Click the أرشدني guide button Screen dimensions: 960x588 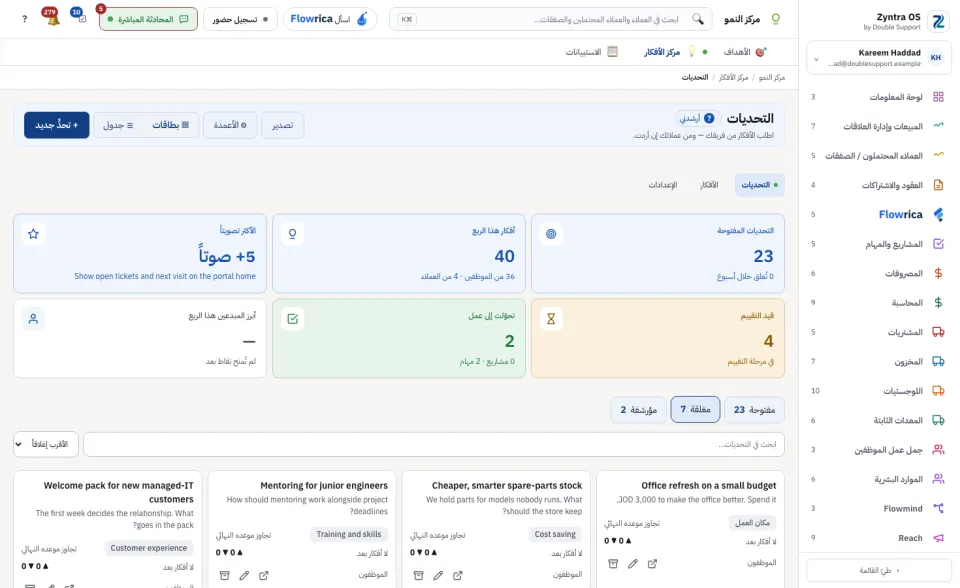click(696, 118)
